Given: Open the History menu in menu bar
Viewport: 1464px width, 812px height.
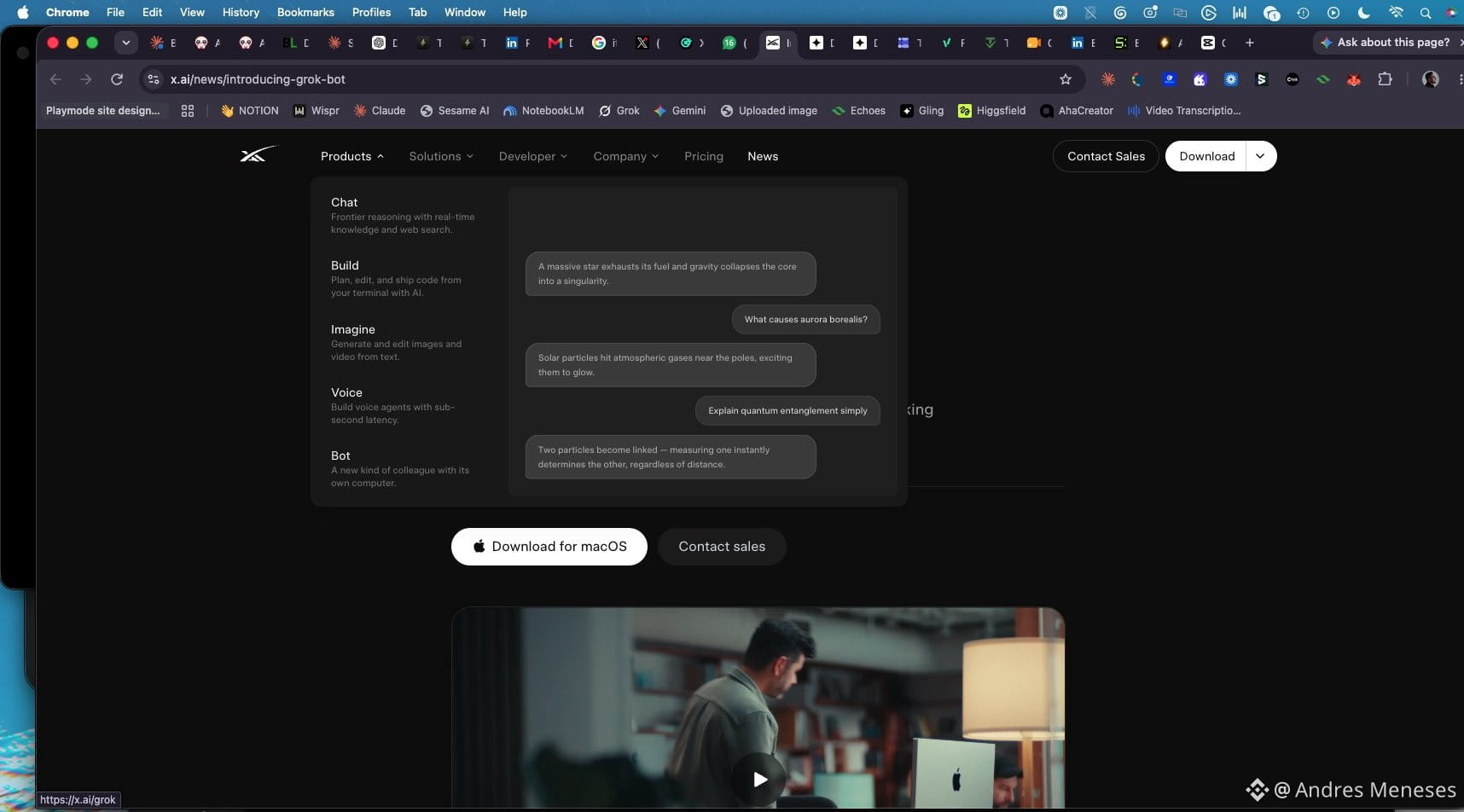Looking at the screenshot, I should 241,13.
